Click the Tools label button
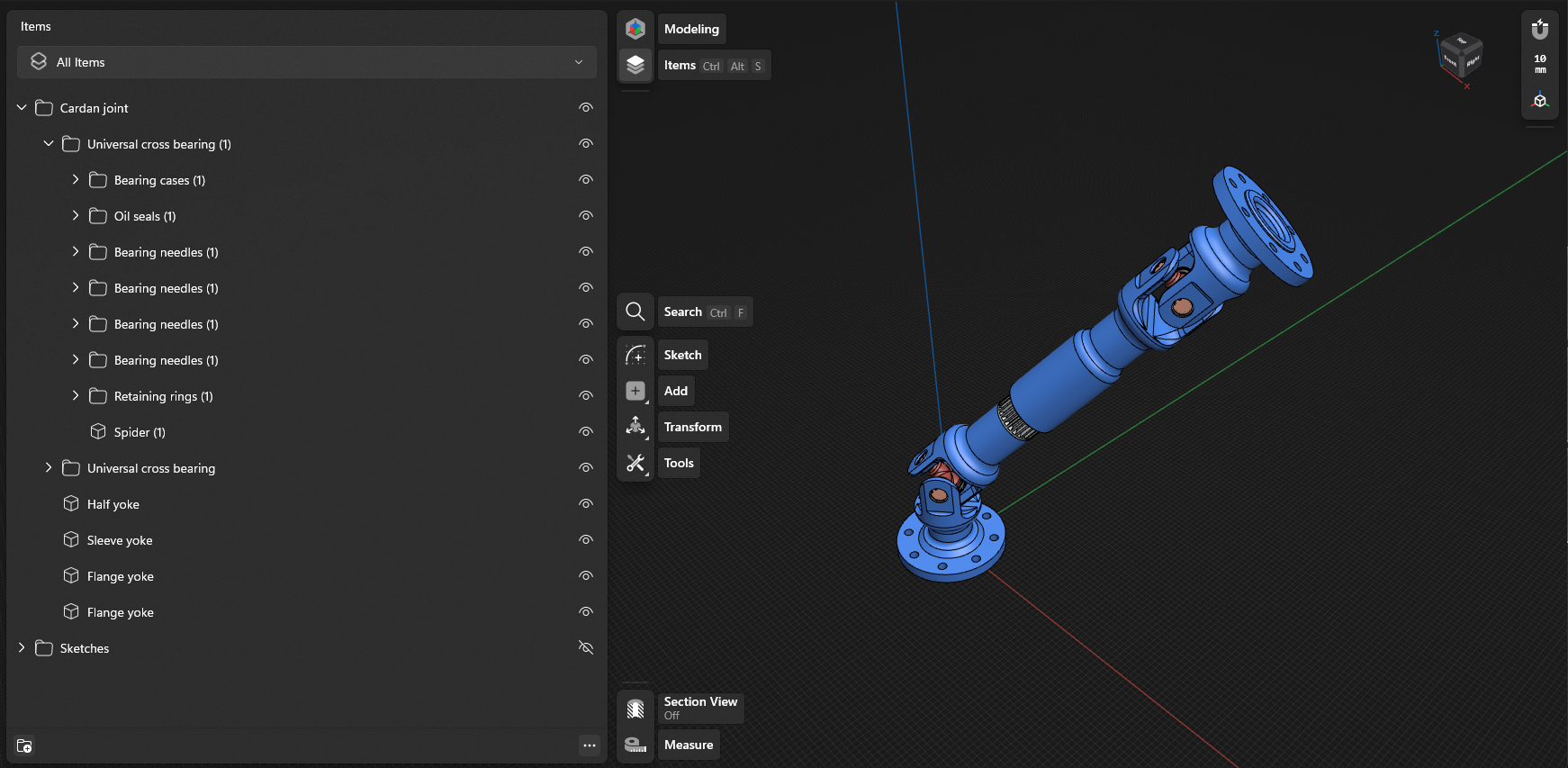The image size is (1568, 768). coord(679,463)
